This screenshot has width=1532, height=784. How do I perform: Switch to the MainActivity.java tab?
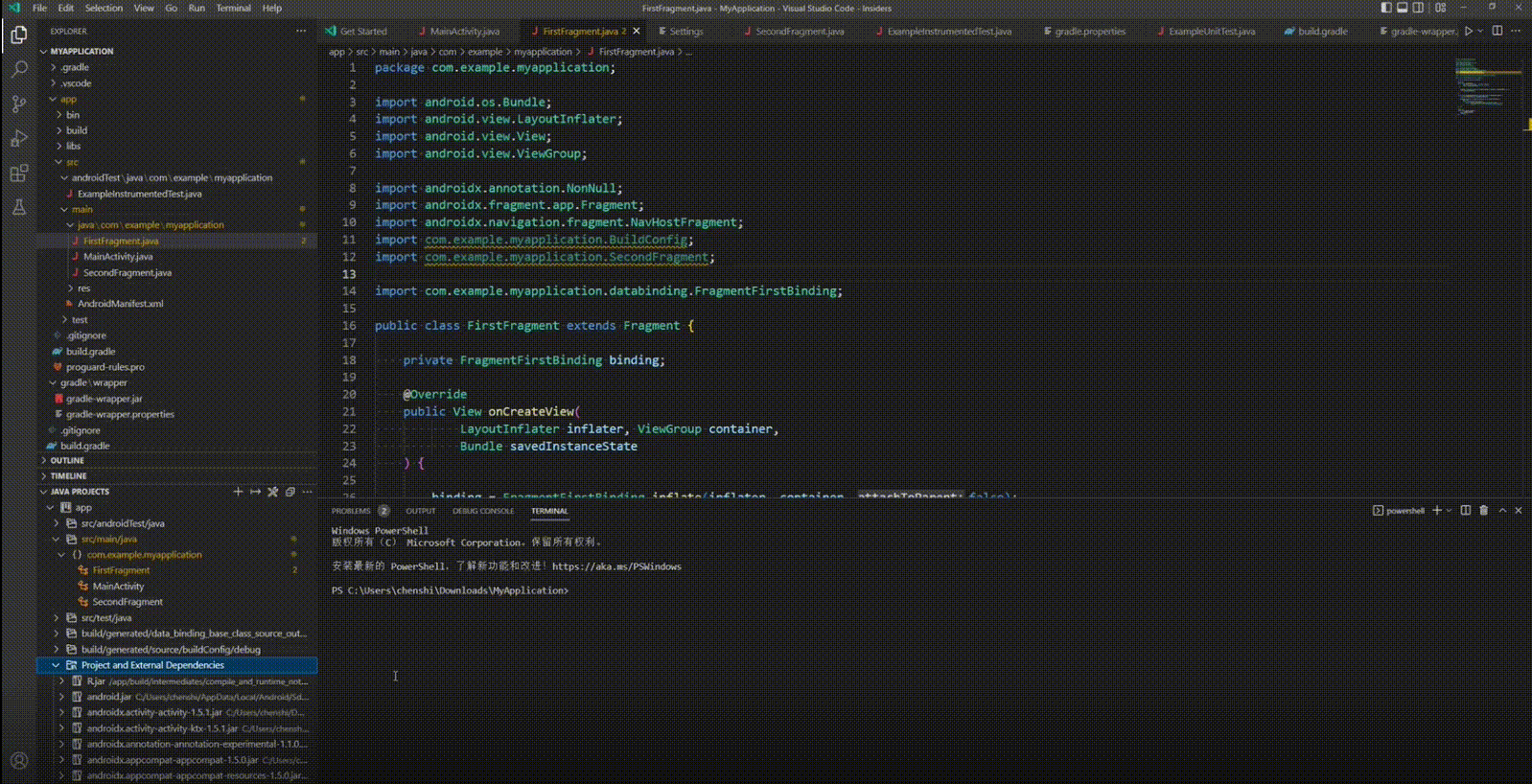tap(464, 31)
